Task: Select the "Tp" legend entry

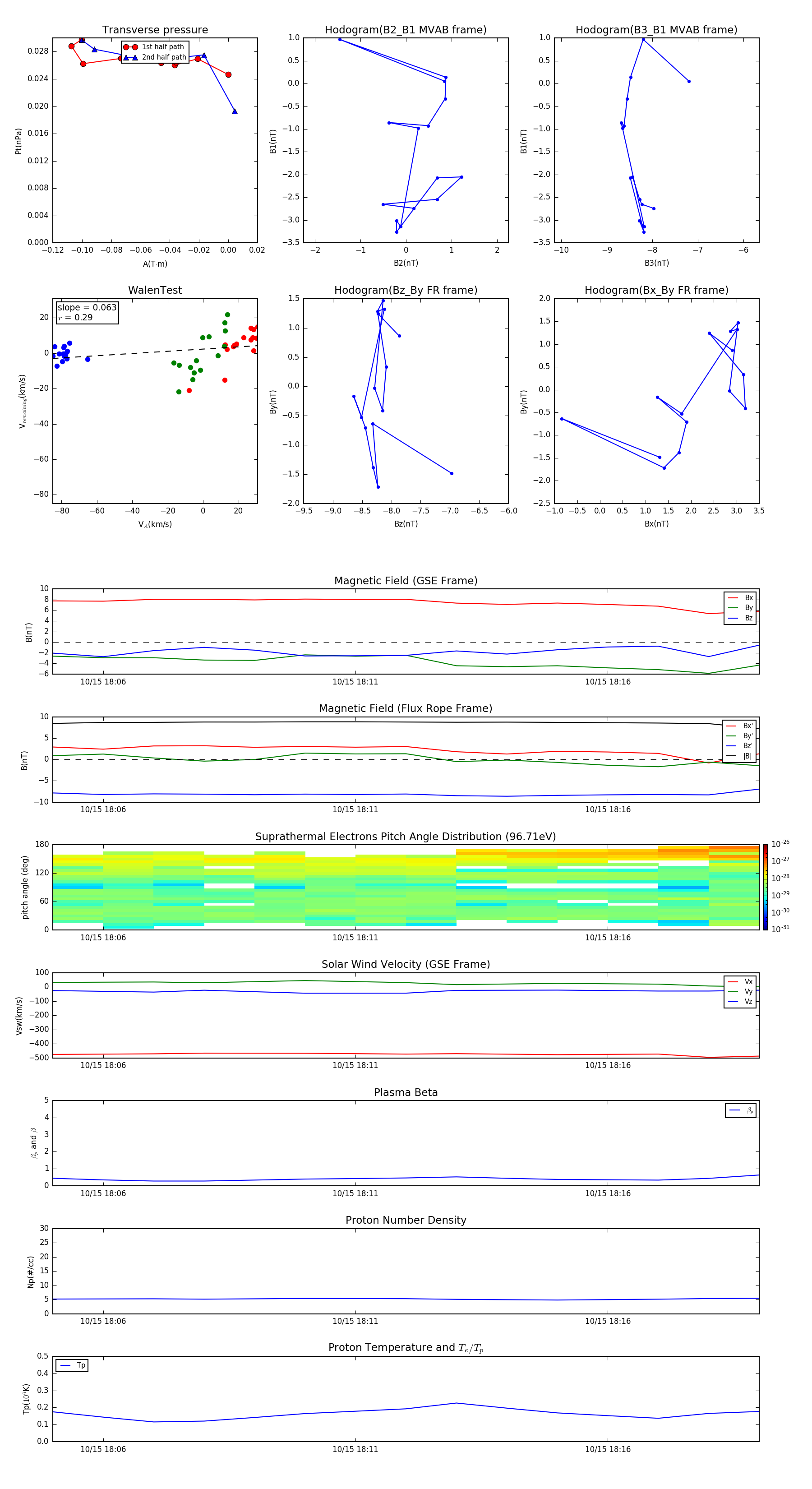Action: click(72, 1365)
